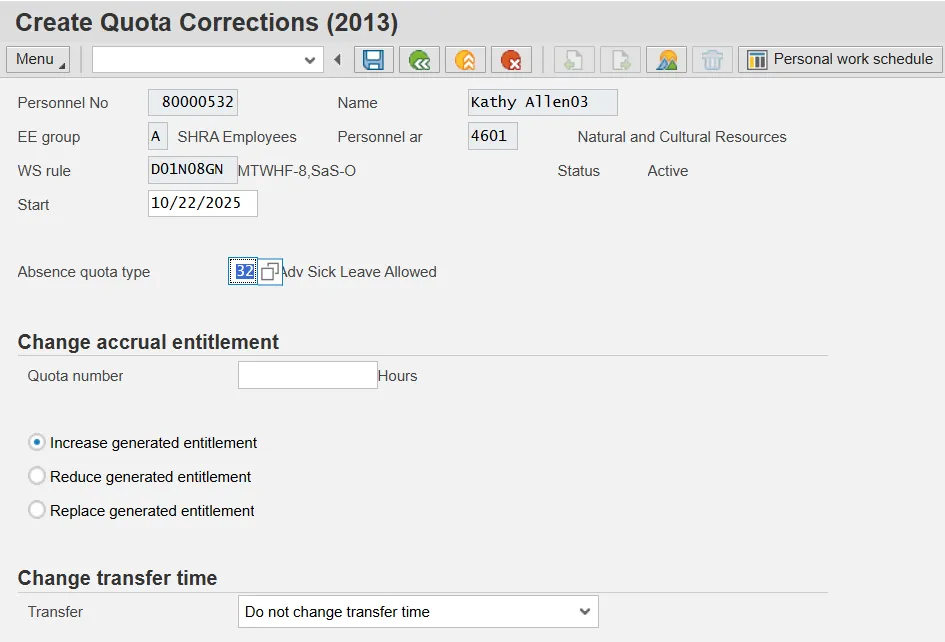Screen dimensions: 945x642
Task: Click the collapse arrow beside command field
Action: tap(338, 60)
